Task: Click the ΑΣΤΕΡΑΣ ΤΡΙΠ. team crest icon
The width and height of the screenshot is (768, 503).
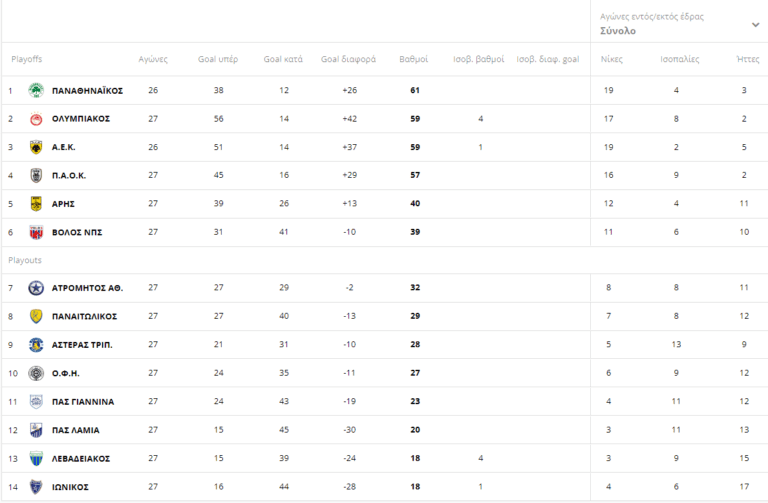Action: click(x=36, y=345)
